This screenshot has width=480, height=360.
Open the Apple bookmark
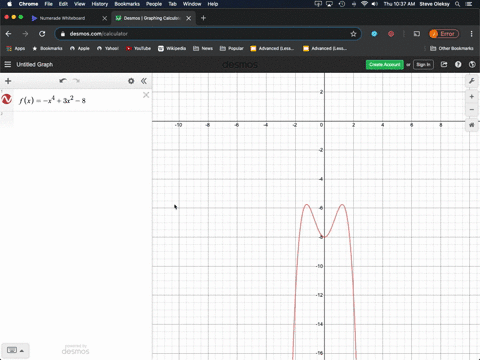pyautogui.click(x=80, y=48)
